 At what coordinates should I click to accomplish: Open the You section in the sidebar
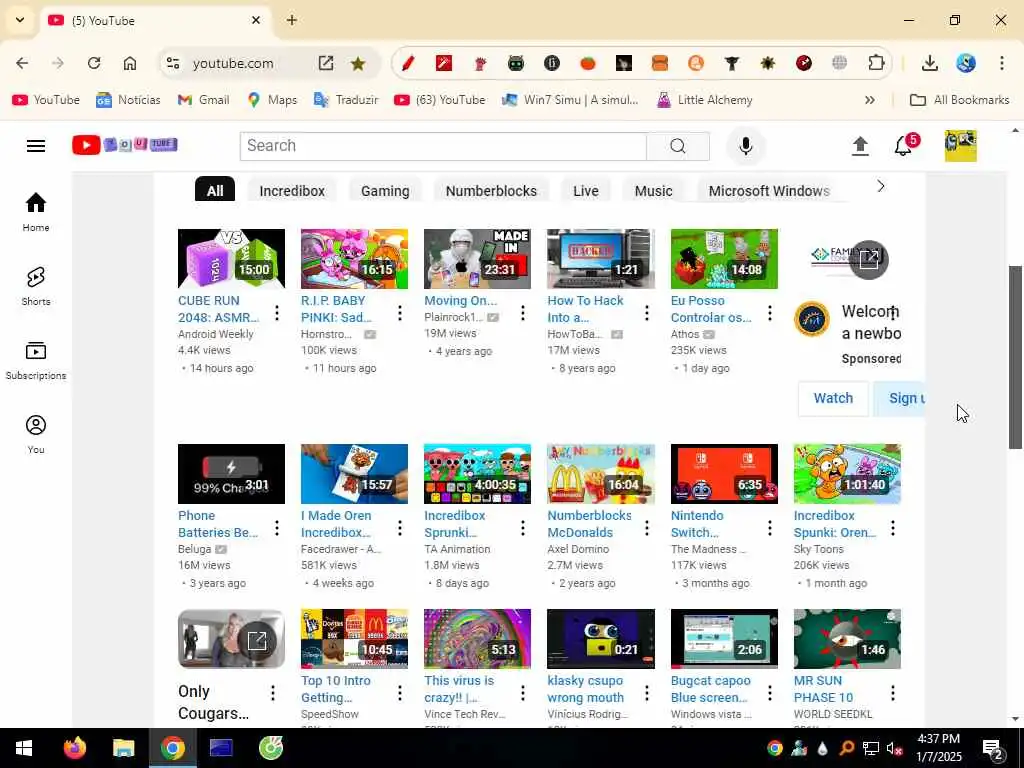coord(36,434)
